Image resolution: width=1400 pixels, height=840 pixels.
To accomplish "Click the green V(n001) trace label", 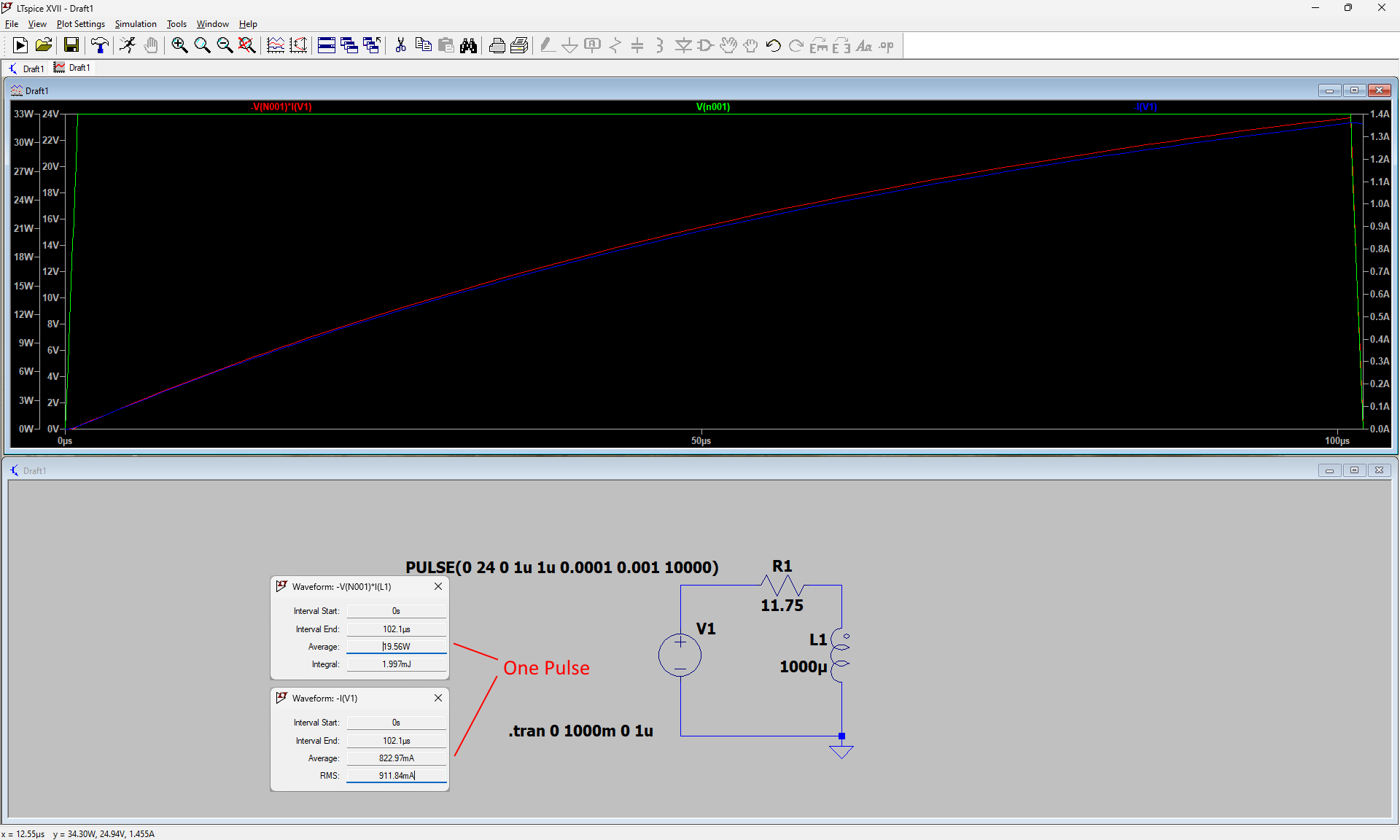I will click(x=712, y=107).
